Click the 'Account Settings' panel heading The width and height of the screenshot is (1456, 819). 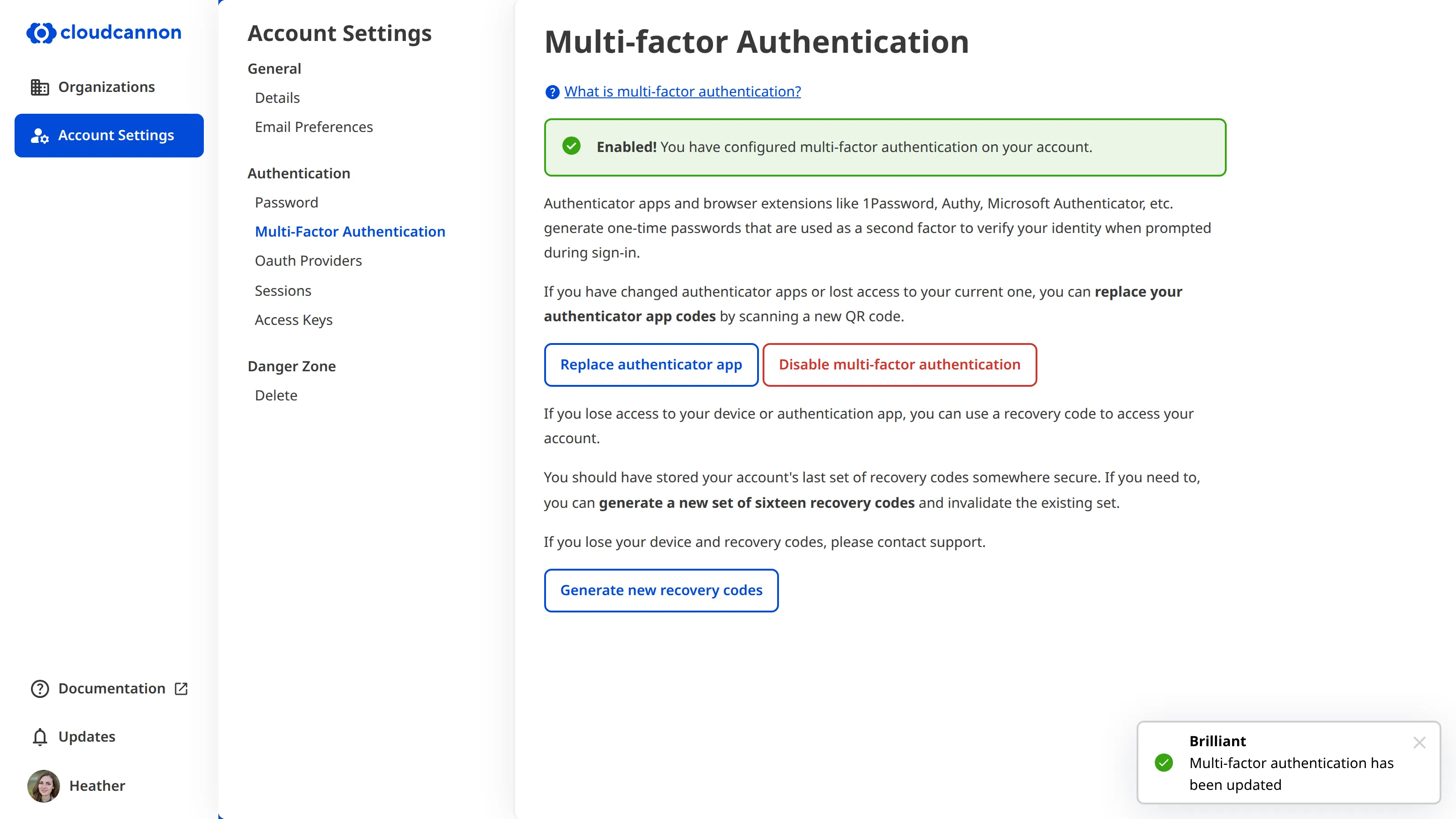click(339, 33)
